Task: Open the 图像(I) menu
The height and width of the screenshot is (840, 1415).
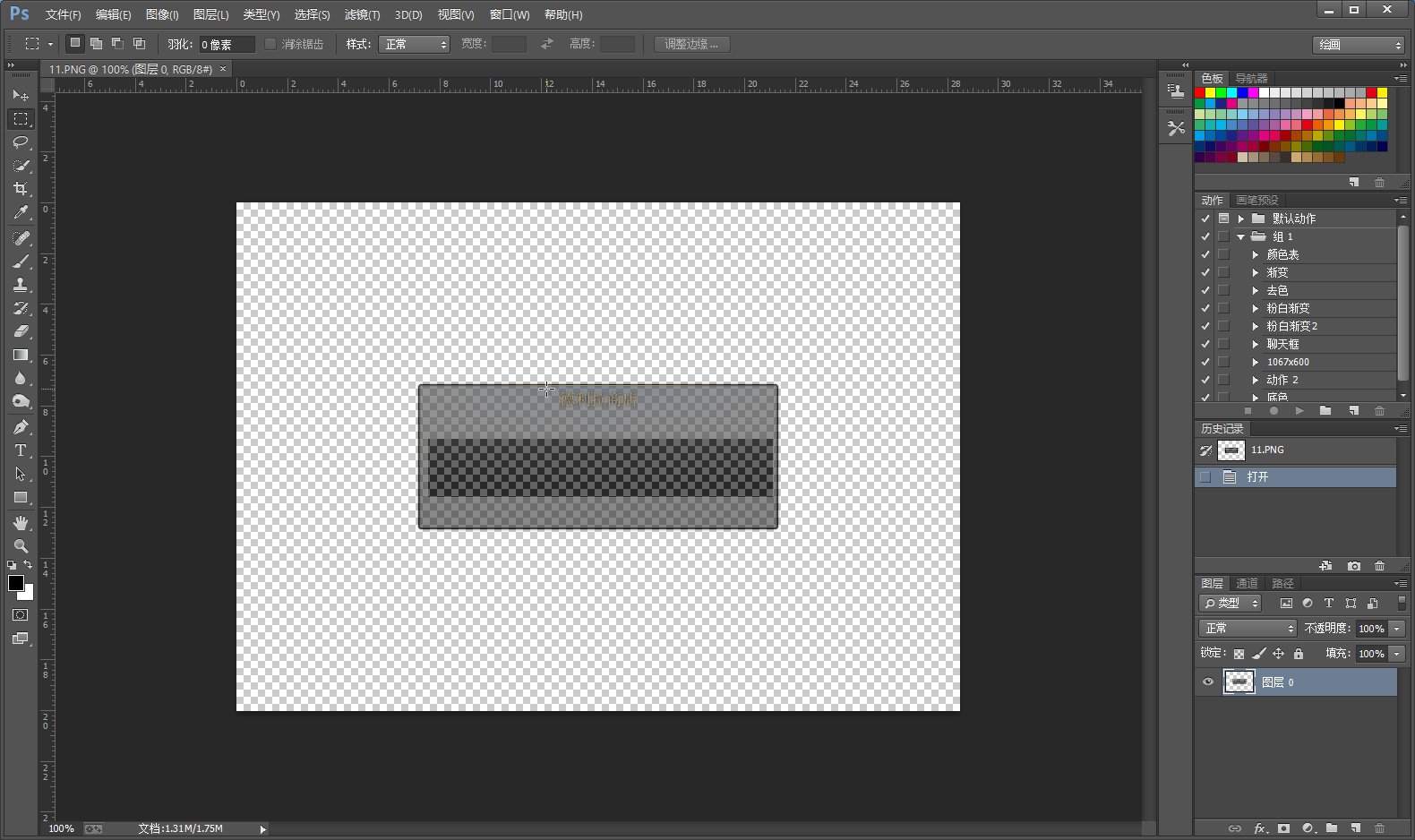Action: coord(162,15)
